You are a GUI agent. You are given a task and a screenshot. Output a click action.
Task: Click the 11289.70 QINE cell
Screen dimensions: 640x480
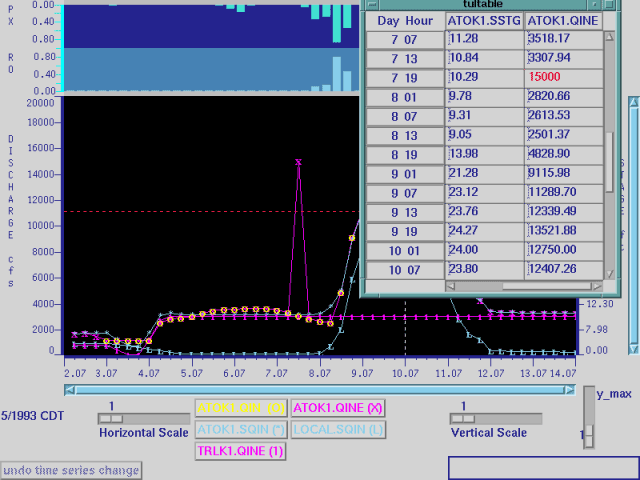coord(563,192)
